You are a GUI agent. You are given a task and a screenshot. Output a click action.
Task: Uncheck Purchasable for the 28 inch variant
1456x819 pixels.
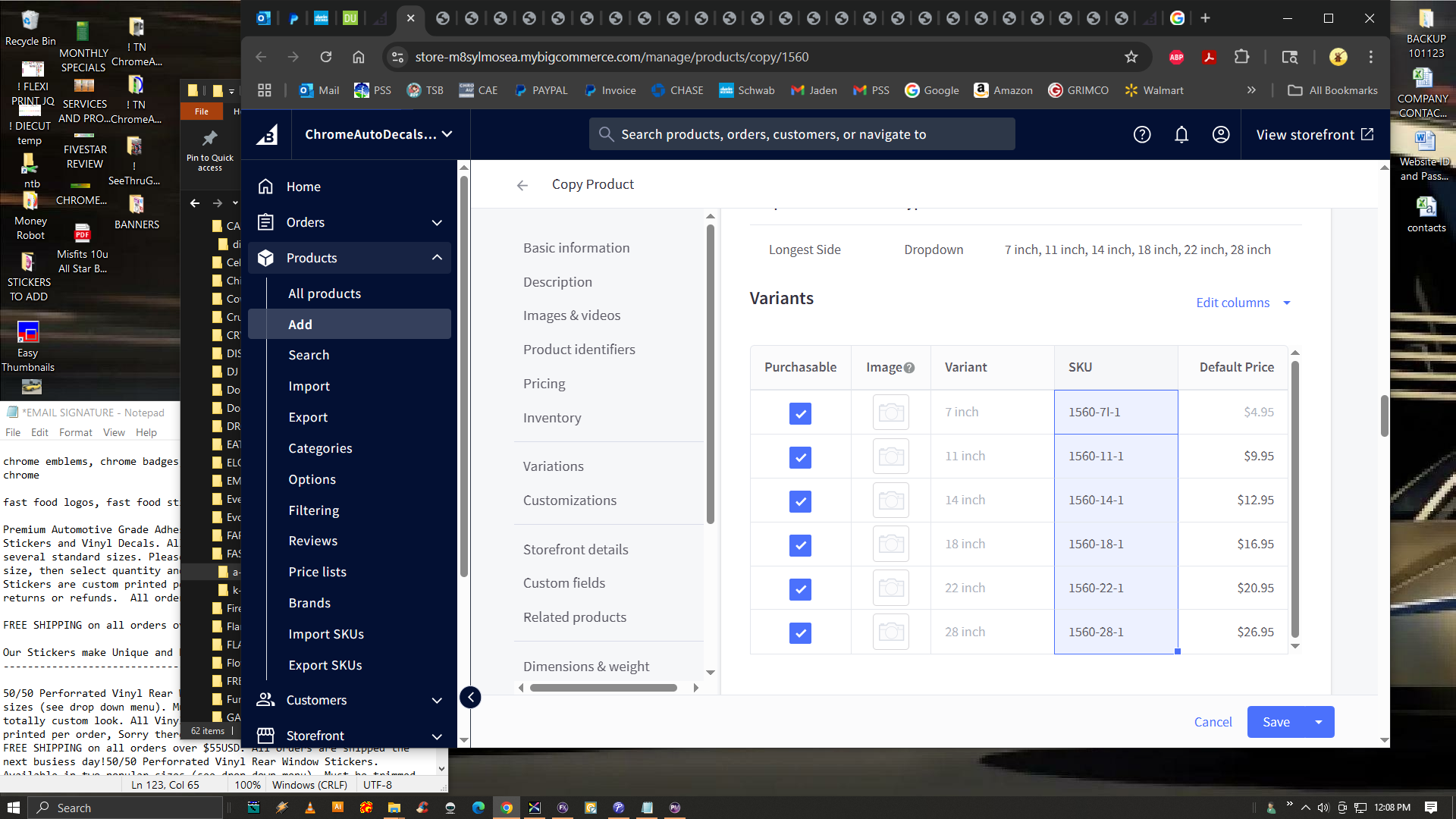click(800, 633)
